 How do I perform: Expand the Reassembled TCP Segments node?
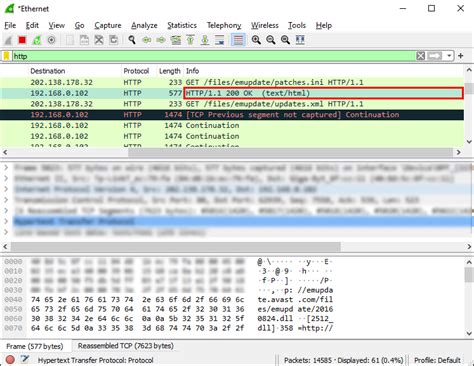(6, 211)
